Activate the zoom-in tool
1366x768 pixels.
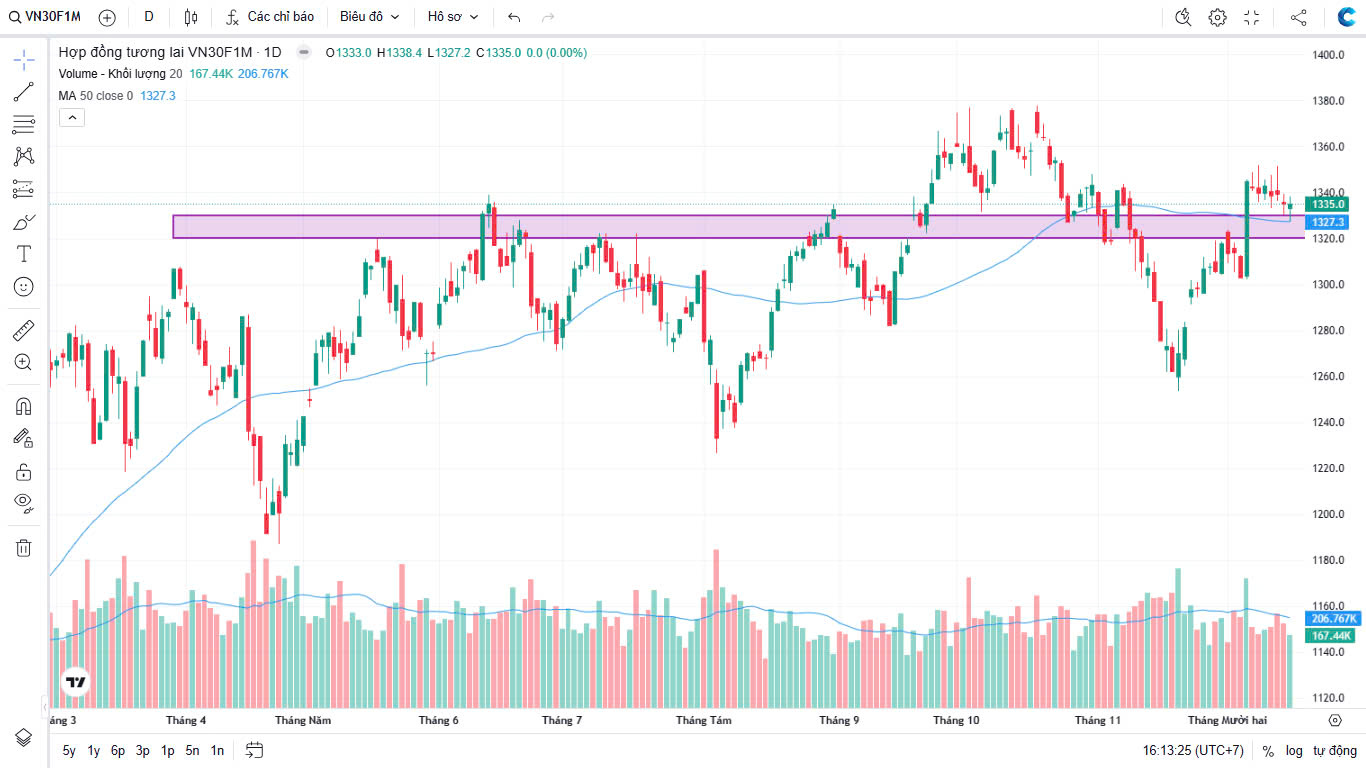tap(24, 362)
